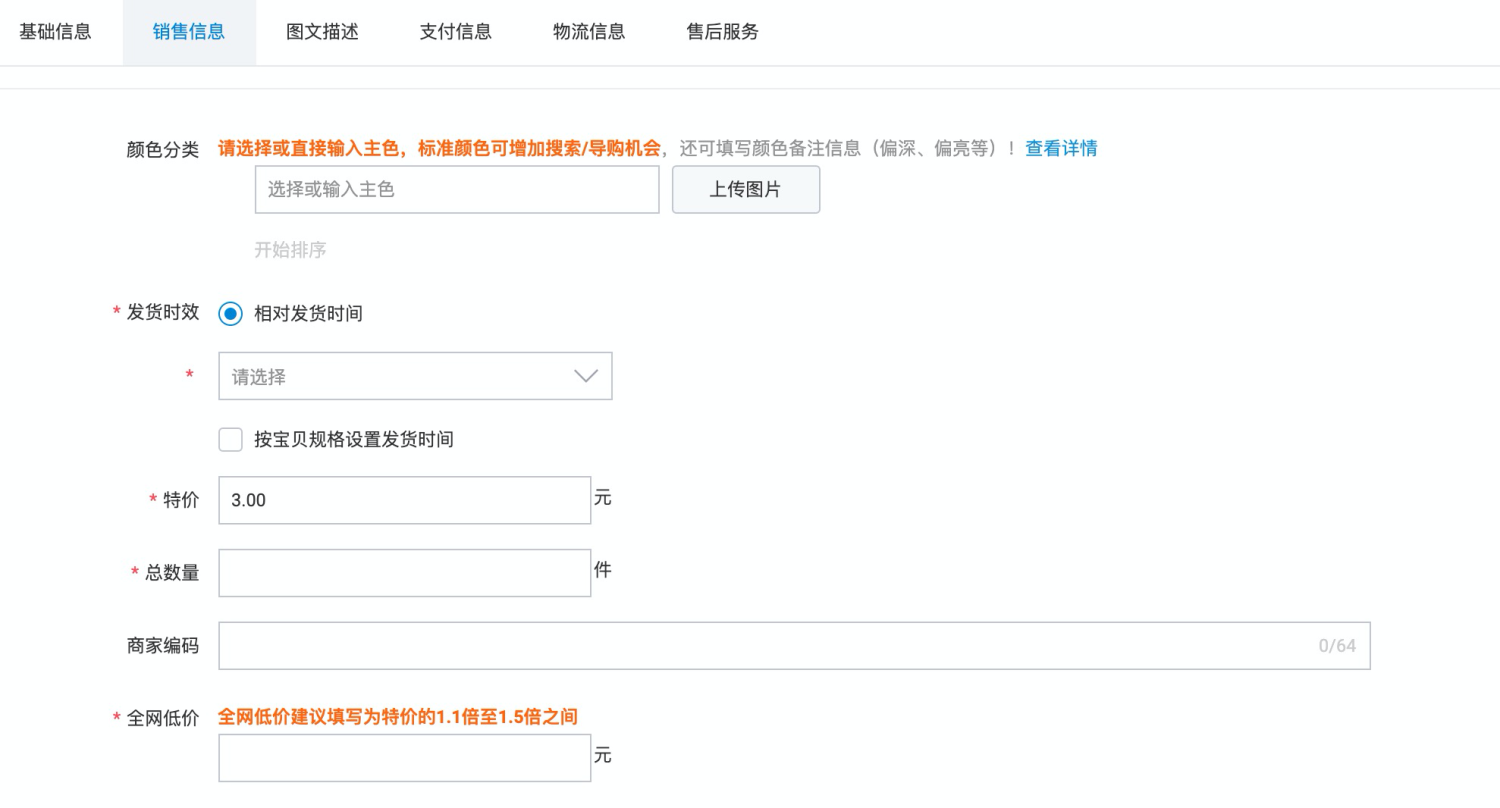The height and width of the screenshot is (808, 1500).
Task: Click the orange warning text about 全网低价
Action: (x=397, y=716)
